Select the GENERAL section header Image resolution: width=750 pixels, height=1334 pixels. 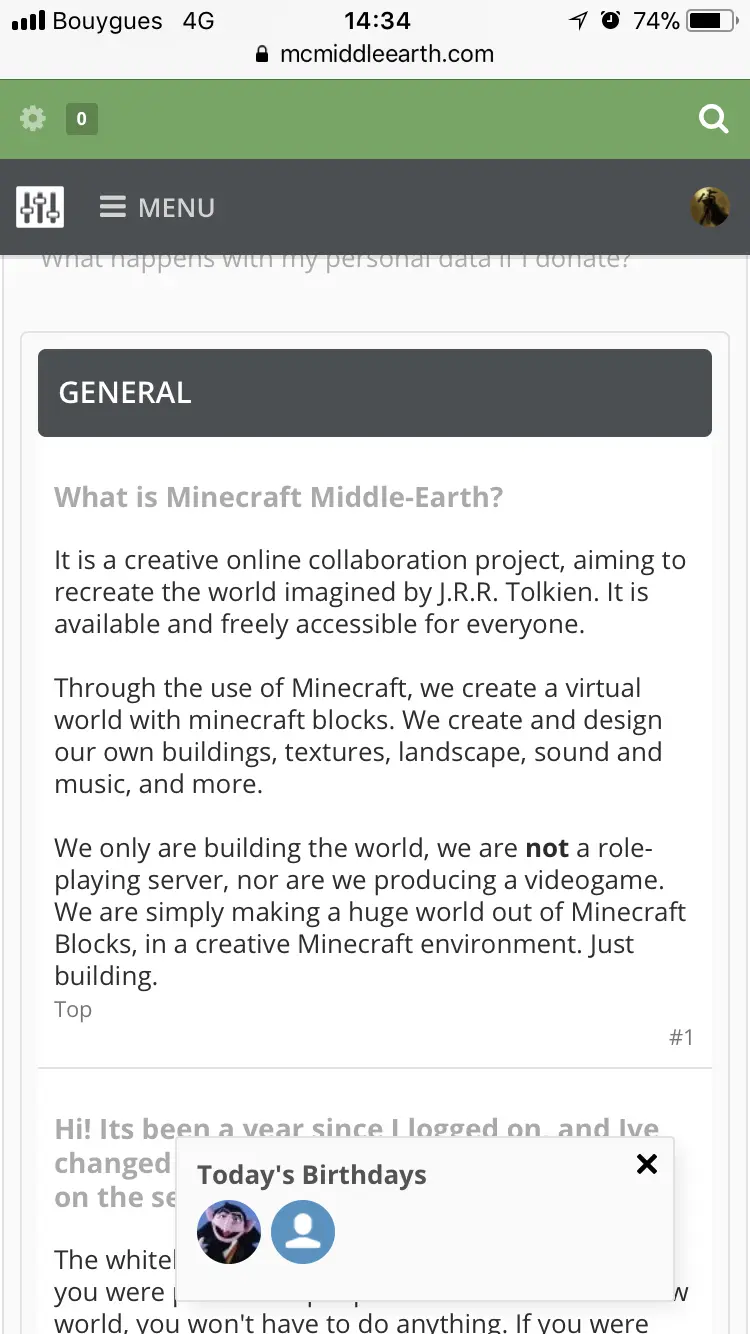pyautogui.click(x=375, y=393)
